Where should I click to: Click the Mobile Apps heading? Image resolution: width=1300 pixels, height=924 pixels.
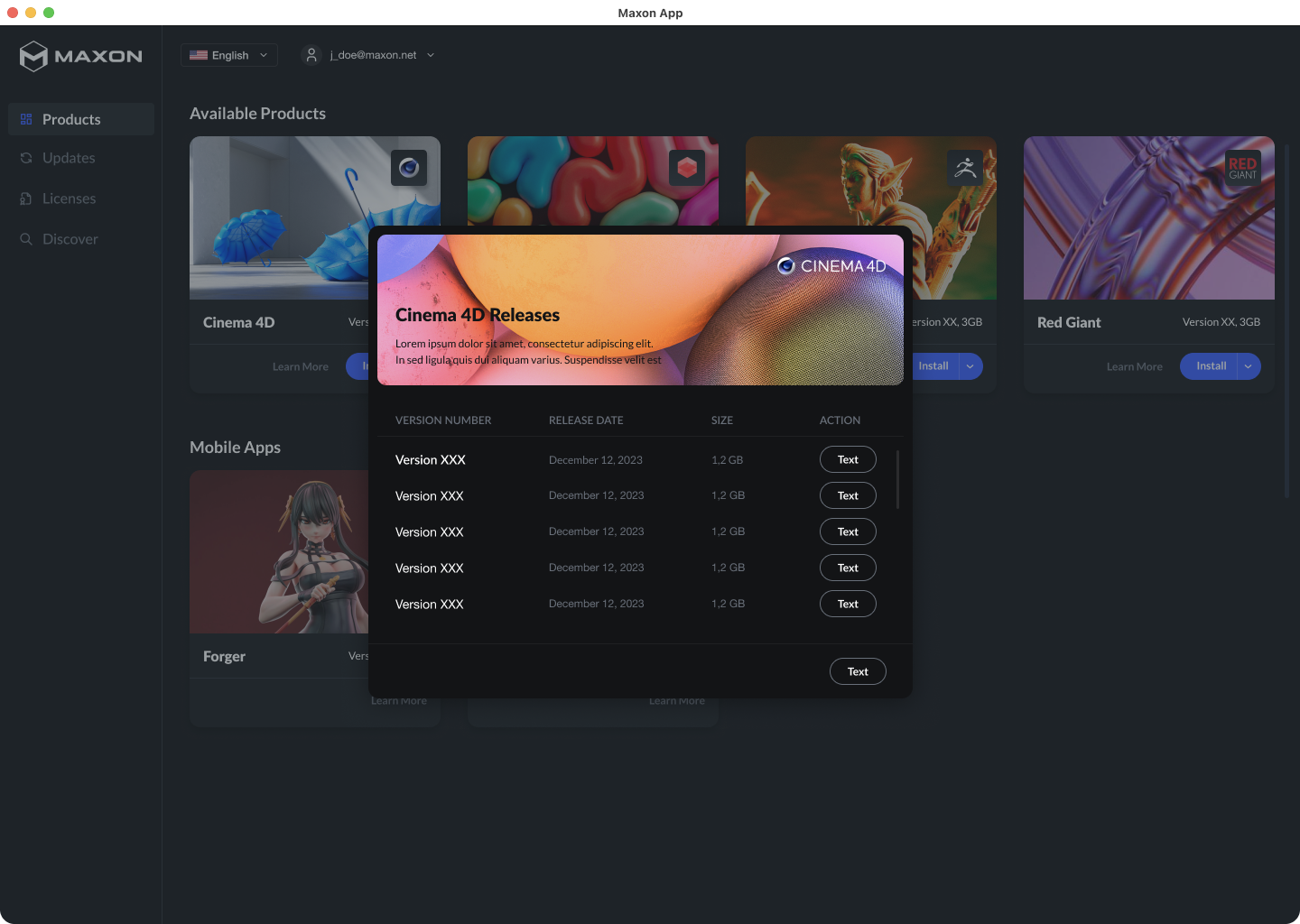tap(235, 448)
